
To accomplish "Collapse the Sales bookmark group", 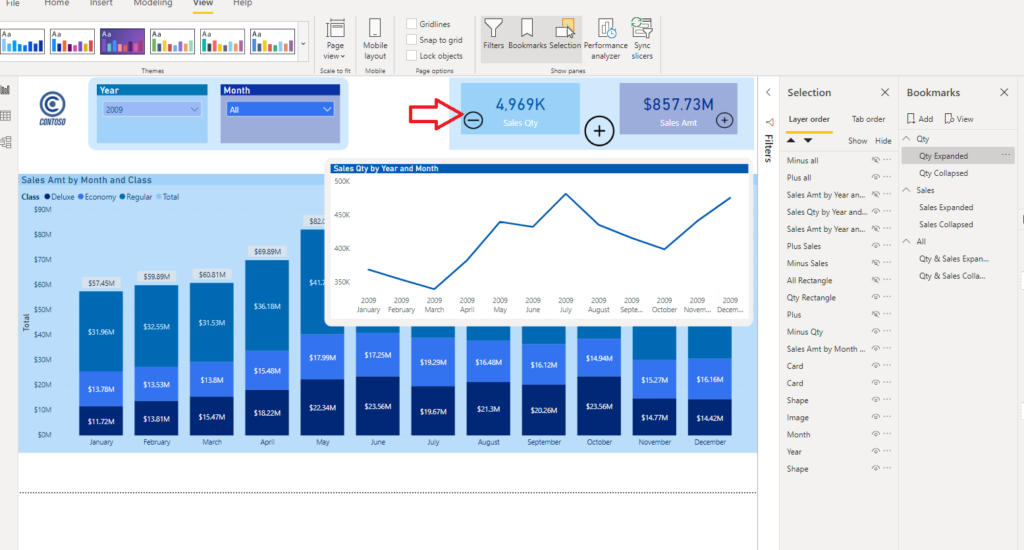I will click(x=906, y=190).
